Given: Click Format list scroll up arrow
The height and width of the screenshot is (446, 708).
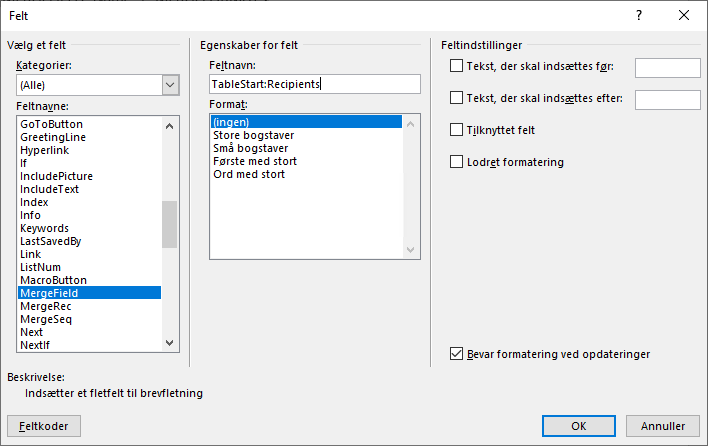Looking at the screenshot, I should [x=410, y=124].
